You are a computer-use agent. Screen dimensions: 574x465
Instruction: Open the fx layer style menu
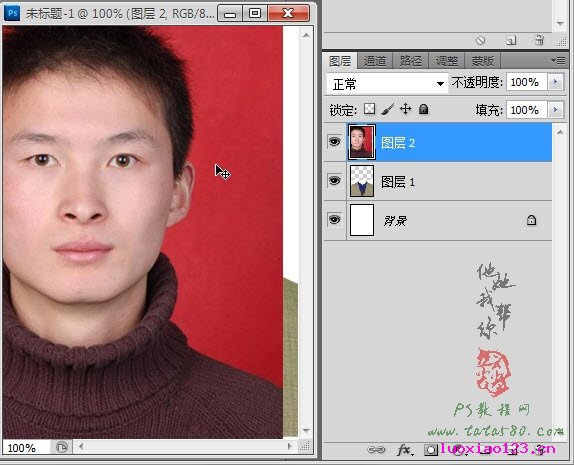tap(405, 450)
